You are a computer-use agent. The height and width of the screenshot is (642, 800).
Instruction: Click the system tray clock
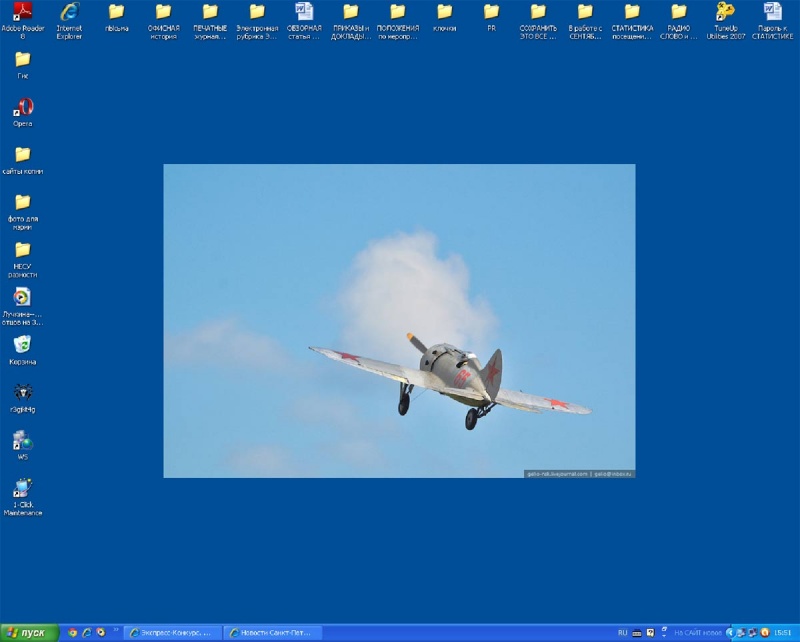(782, 633)
